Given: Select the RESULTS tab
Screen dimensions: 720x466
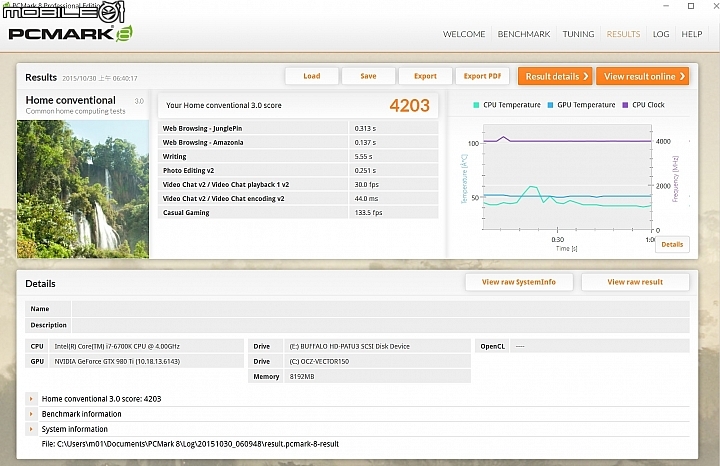Looking at the screenshot, I should [623, 34].
